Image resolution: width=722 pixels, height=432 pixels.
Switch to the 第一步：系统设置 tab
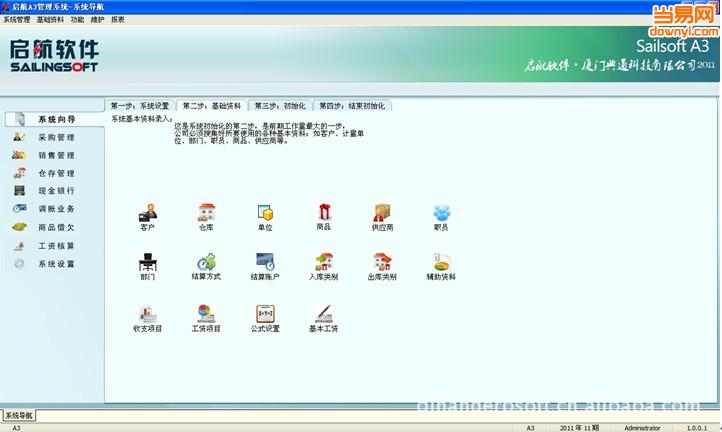point(140,105)
